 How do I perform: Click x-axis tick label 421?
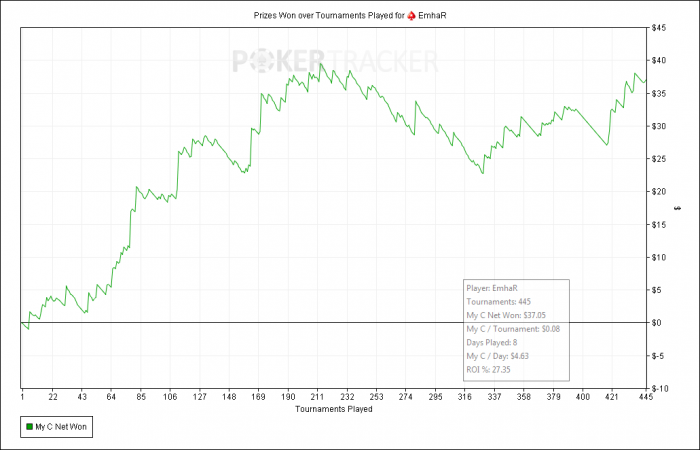point(612,397)
